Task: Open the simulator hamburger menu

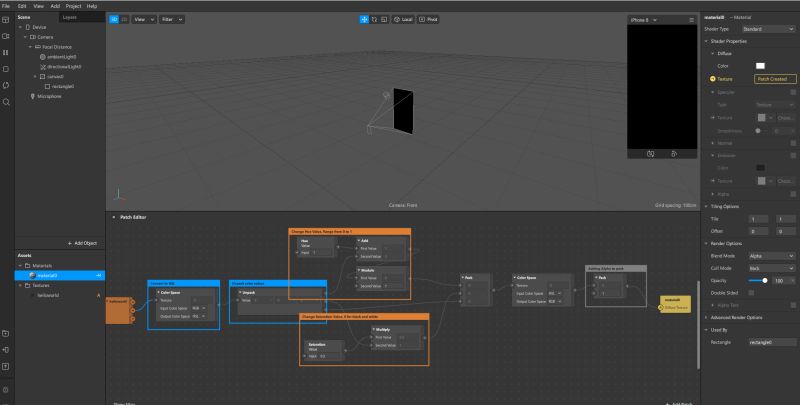Action: click(x=691, y=20)
